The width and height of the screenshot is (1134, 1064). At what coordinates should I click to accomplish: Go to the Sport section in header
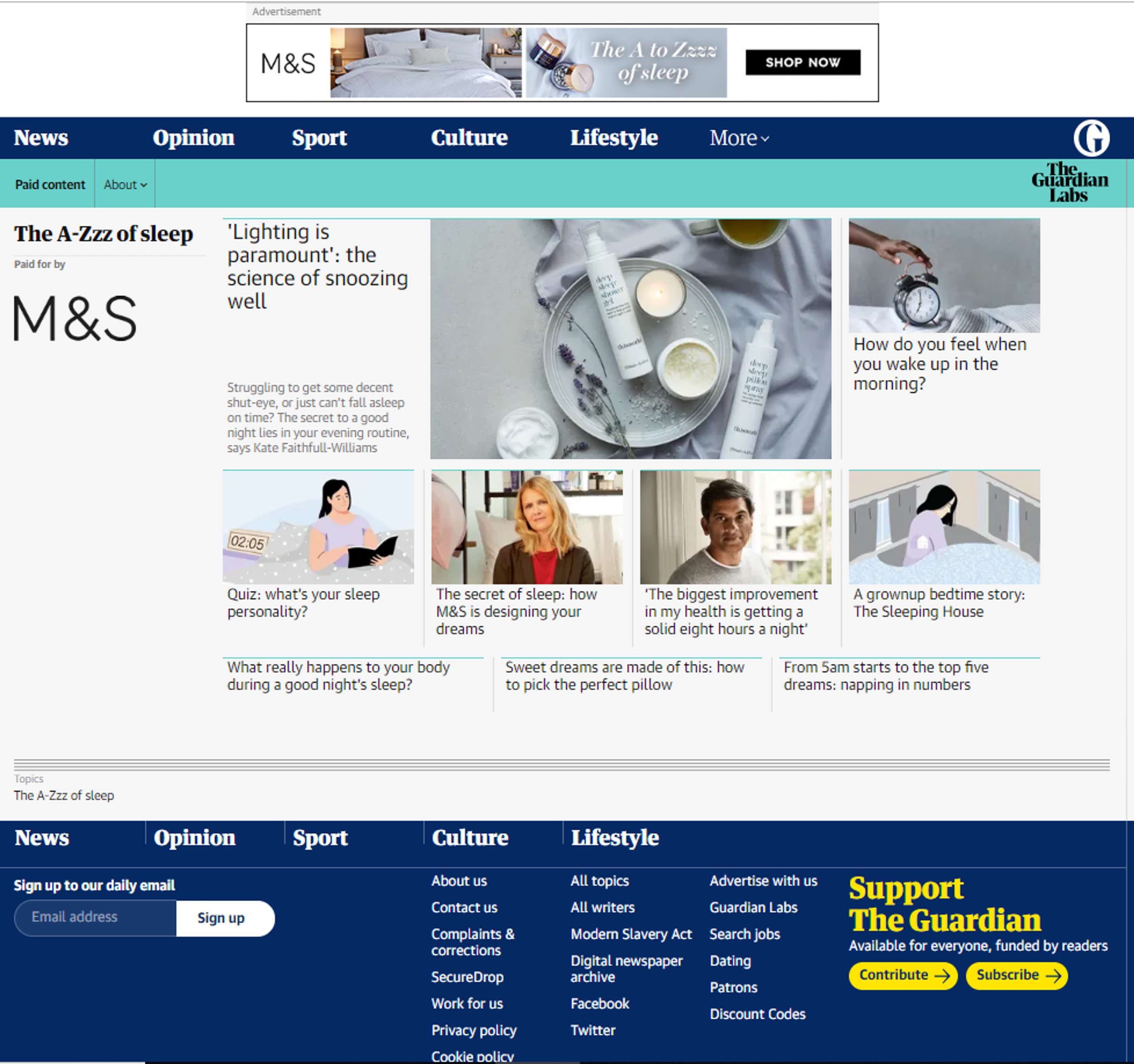pyautogui.click(x=319, y=138)
